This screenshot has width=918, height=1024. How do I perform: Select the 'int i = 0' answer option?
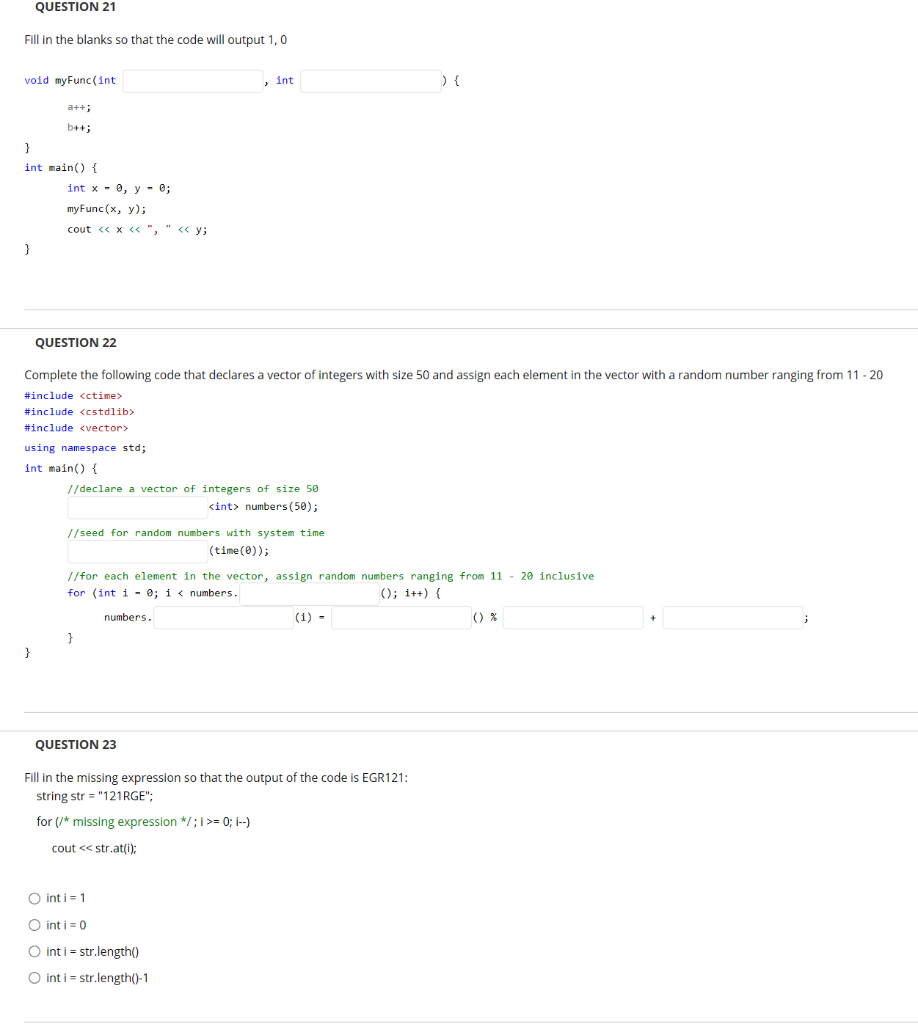pyautogui.click(x=34, y=925)
